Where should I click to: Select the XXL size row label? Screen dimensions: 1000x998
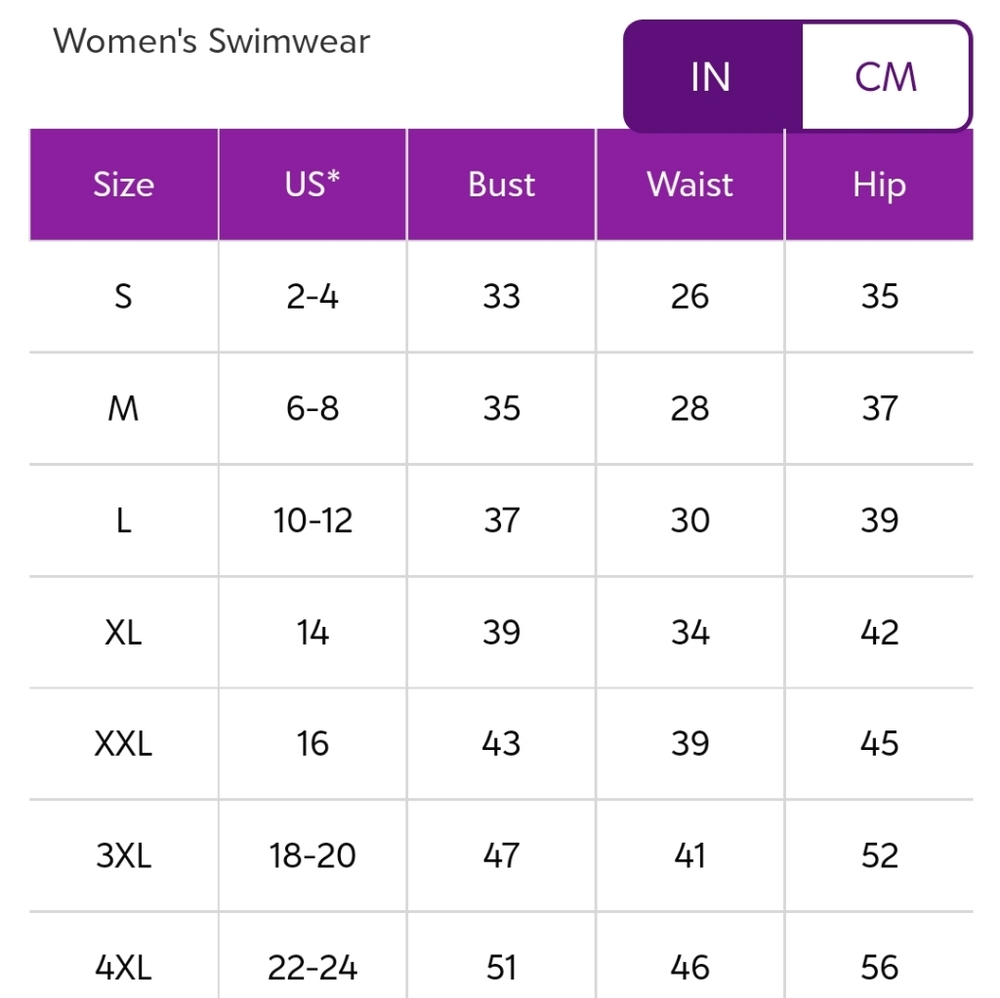[x=124, y=744]
